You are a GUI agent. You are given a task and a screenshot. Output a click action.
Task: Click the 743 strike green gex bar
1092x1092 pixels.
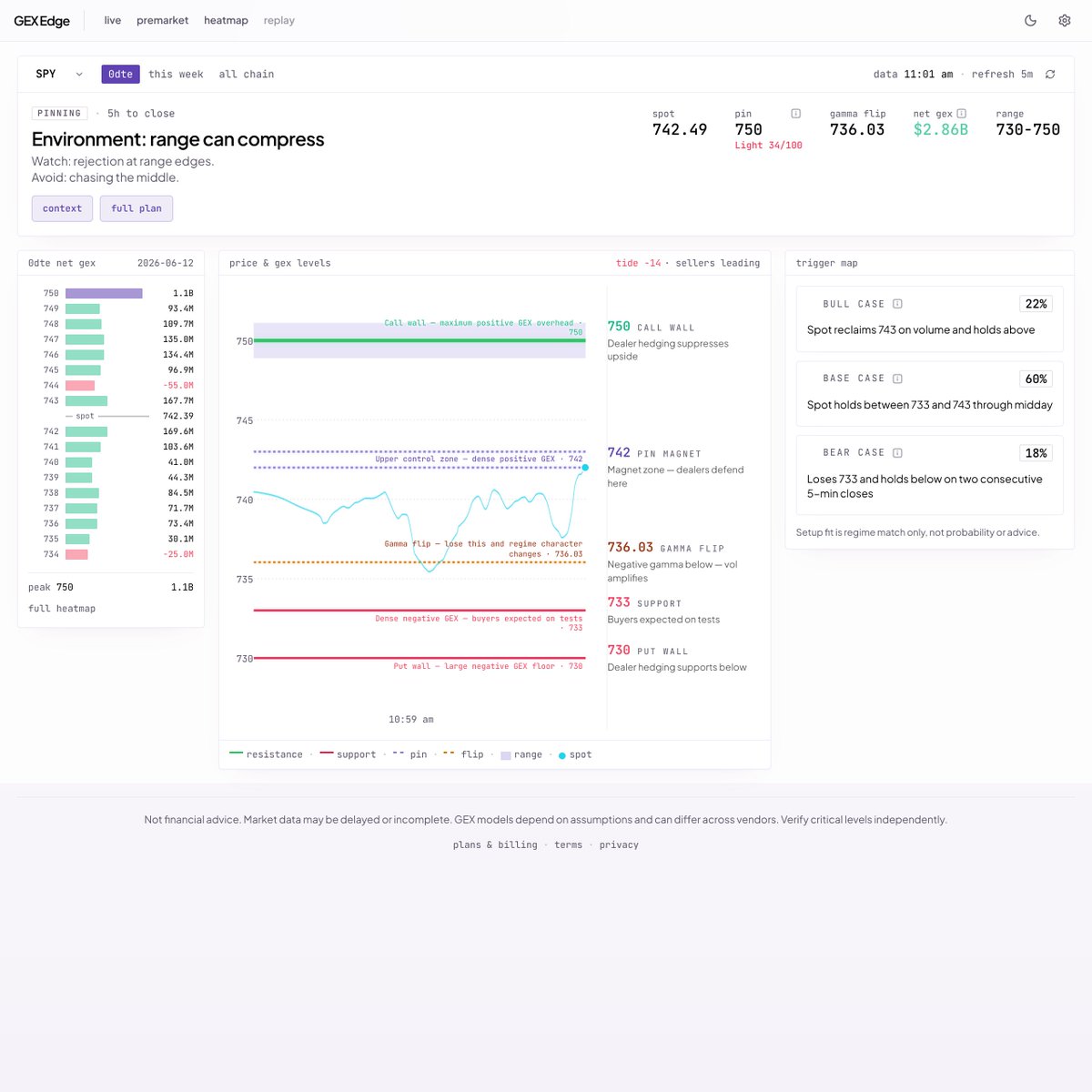click(86, 400)
